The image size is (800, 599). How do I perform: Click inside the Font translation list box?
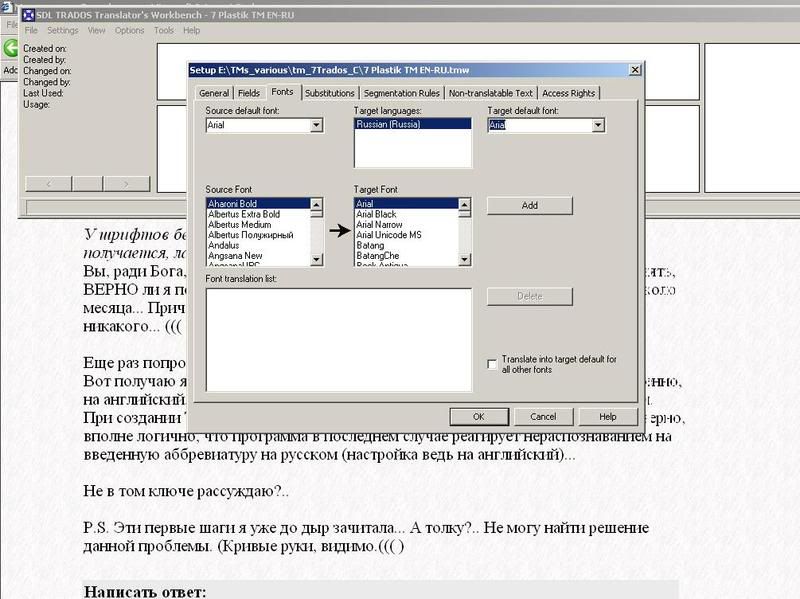click(339, 340)
